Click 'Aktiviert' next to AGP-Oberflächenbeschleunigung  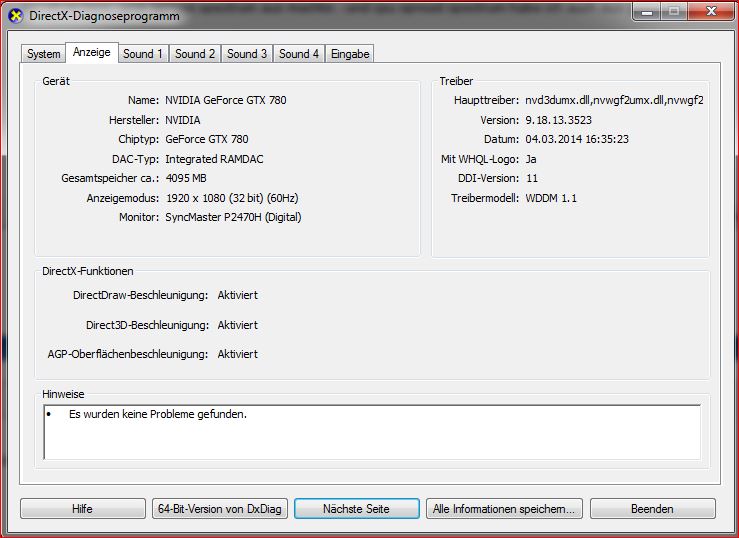click(x=238, y=354)
